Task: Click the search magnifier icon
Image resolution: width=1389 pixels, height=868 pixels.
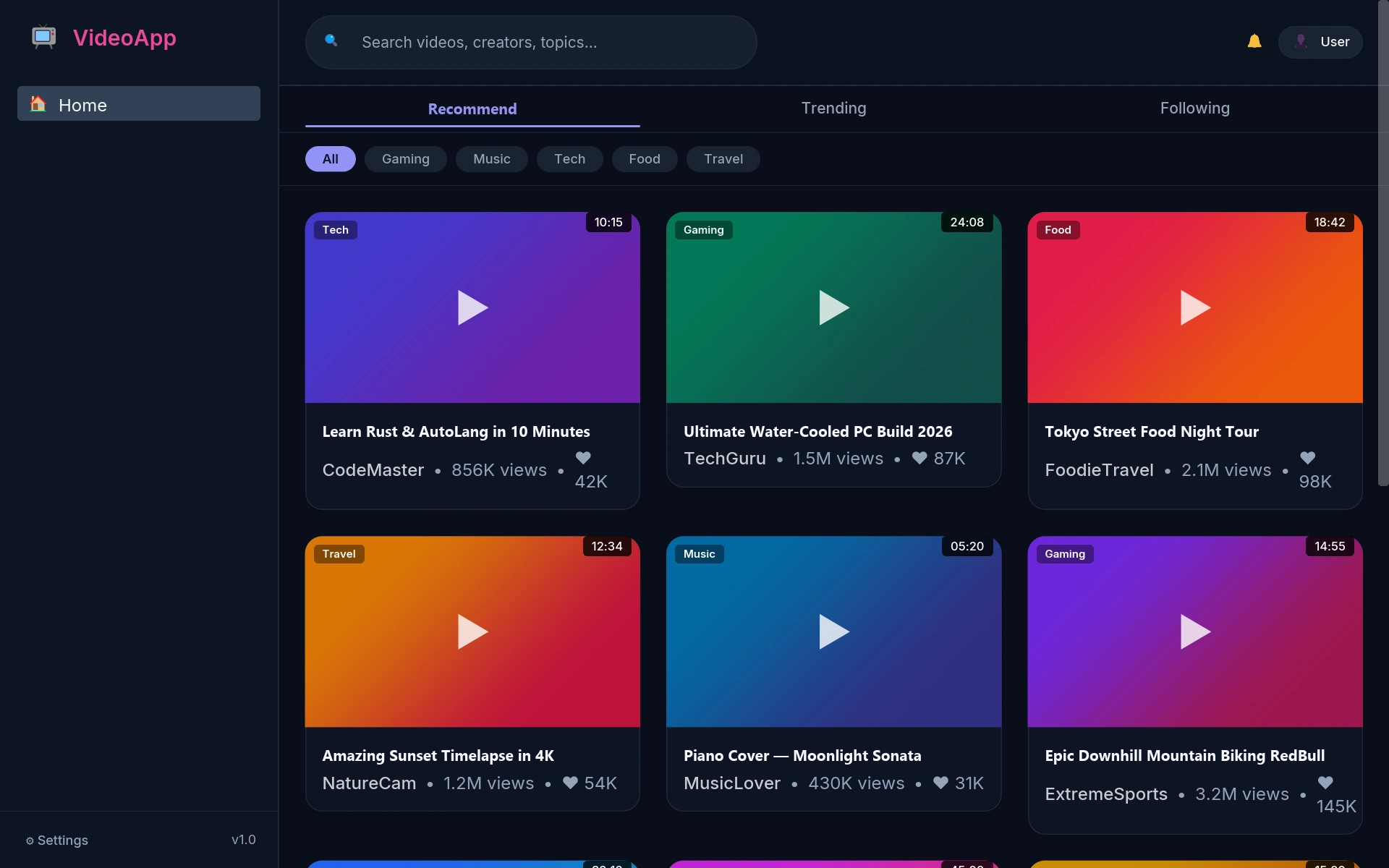Action: (x=331, y=41)
